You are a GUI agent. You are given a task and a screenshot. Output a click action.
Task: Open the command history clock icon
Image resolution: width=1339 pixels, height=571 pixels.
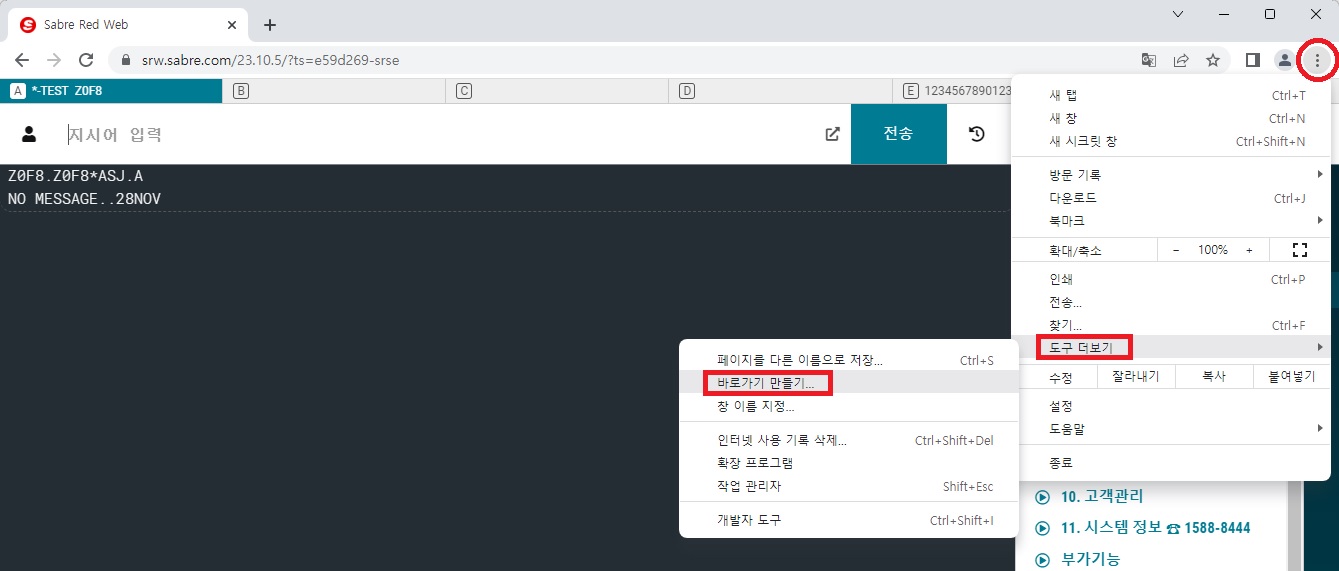coord(977,134)
